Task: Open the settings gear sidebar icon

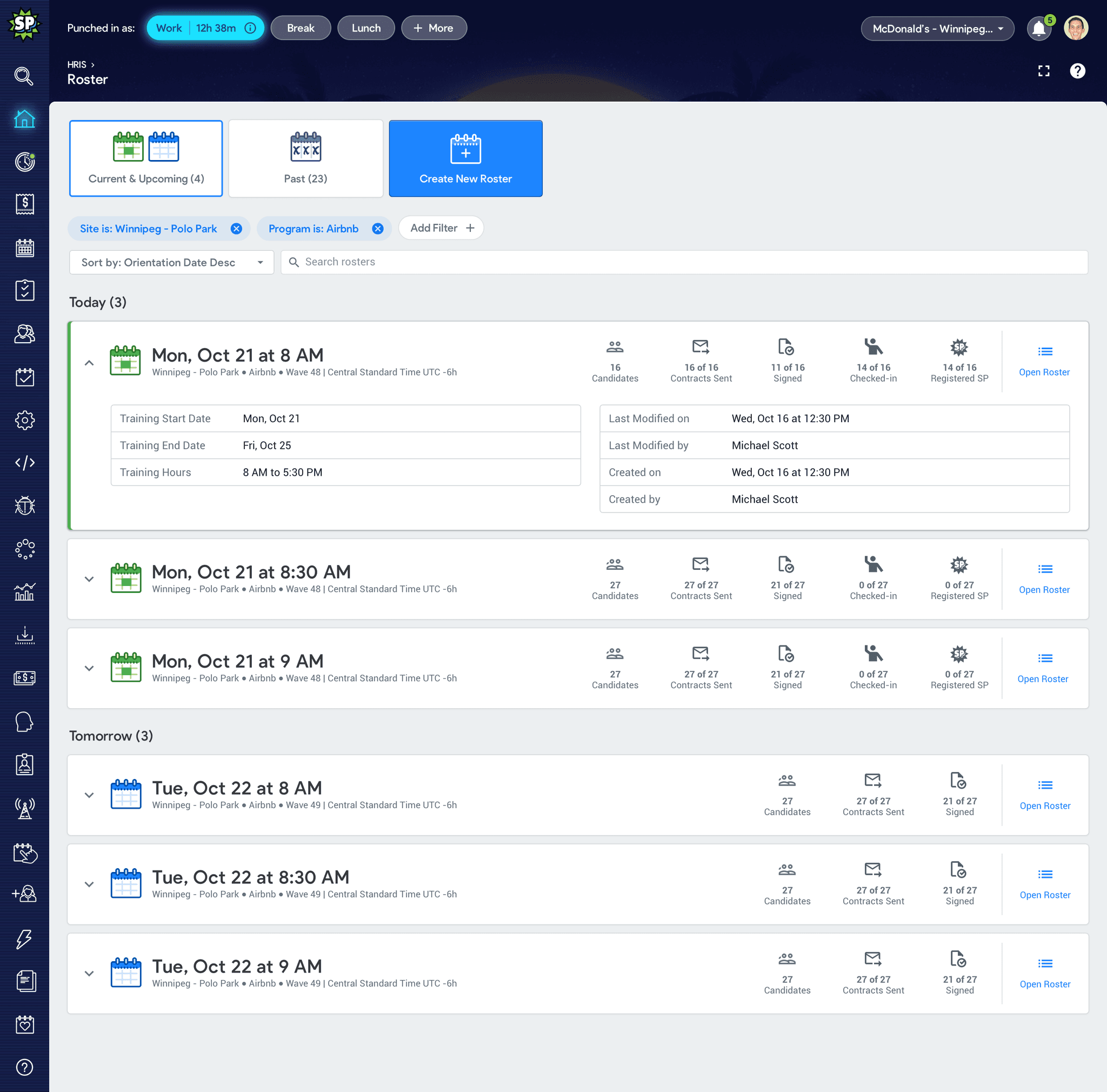Action: tap(24, 420)
